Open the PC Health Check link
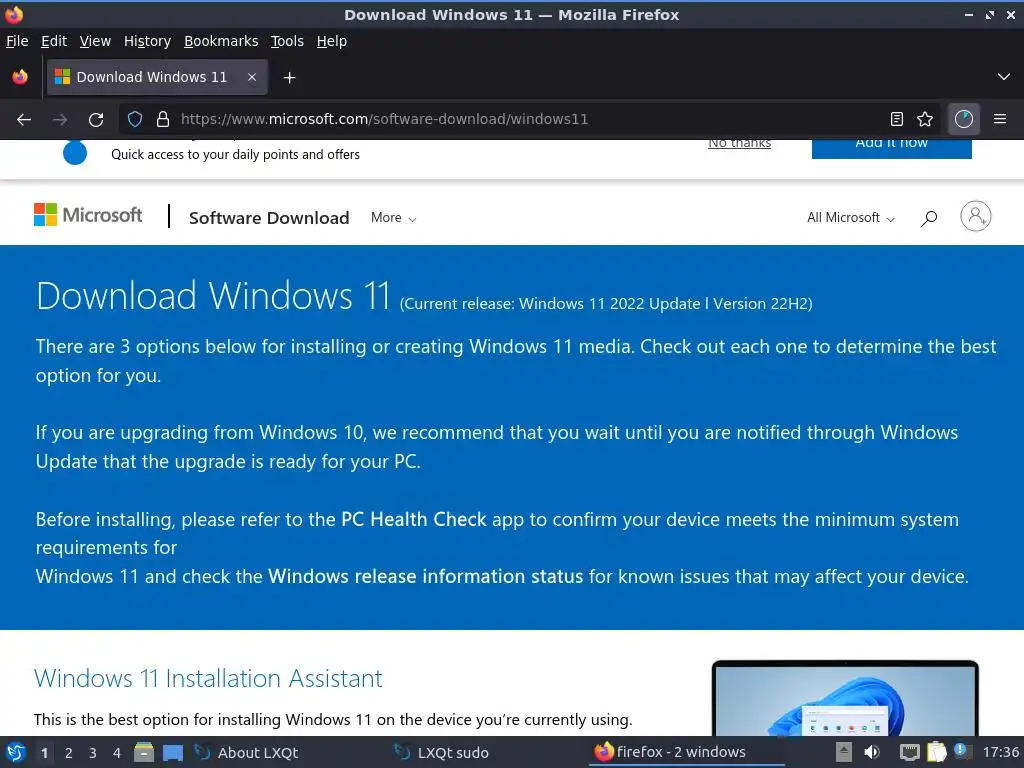This screenshot has width=1024, height=768. click(x=413, y=519)
